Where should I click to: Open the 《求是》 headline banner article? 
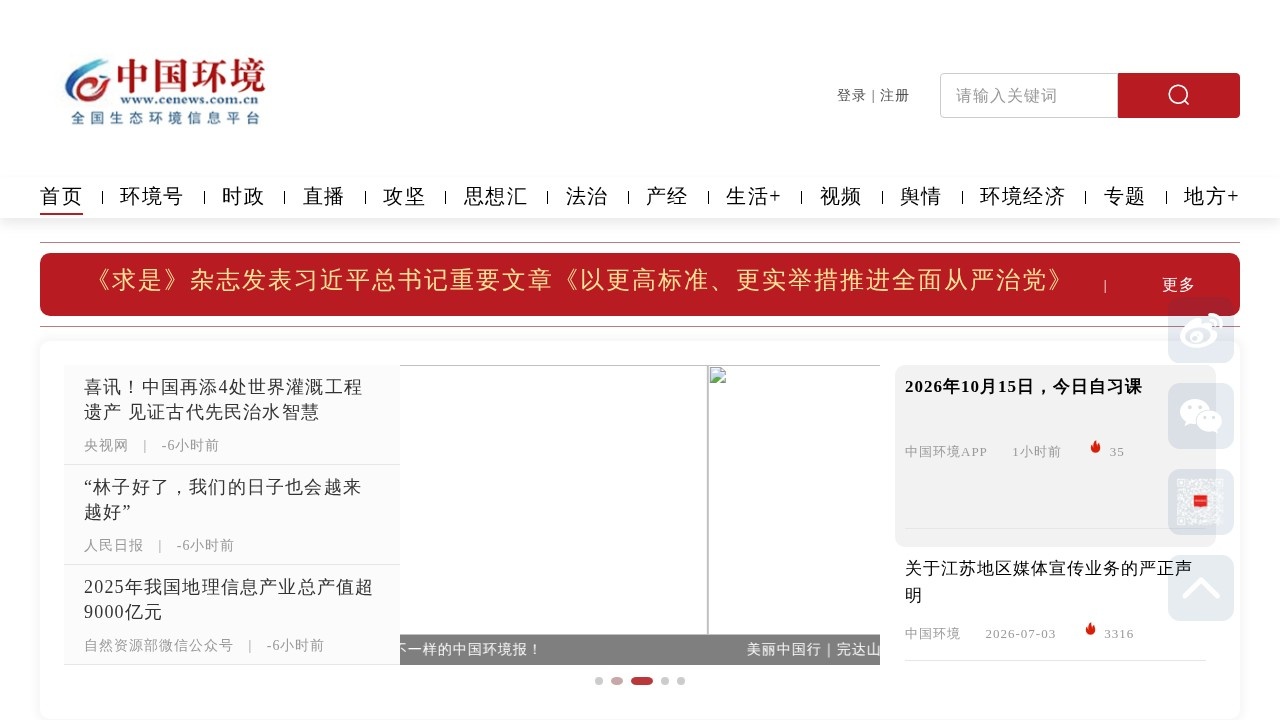[579, 281]
